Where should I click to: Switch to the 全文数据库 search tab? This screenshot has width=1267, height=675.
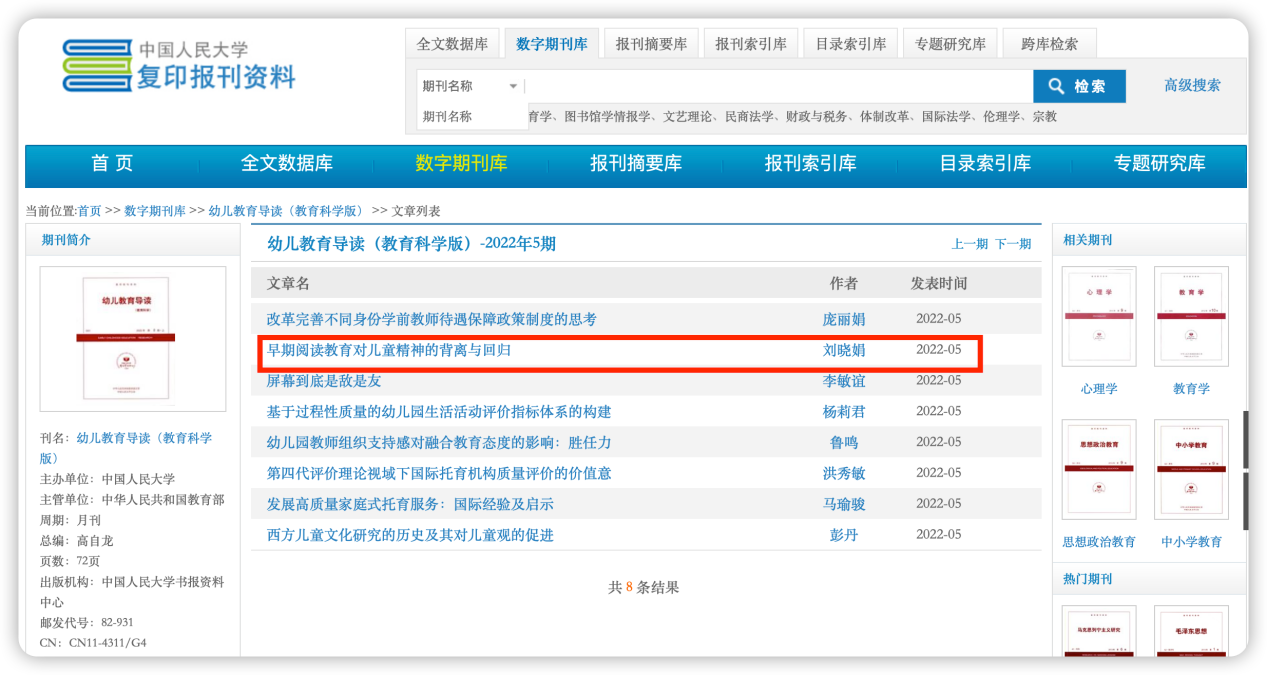tap(452, 44)
